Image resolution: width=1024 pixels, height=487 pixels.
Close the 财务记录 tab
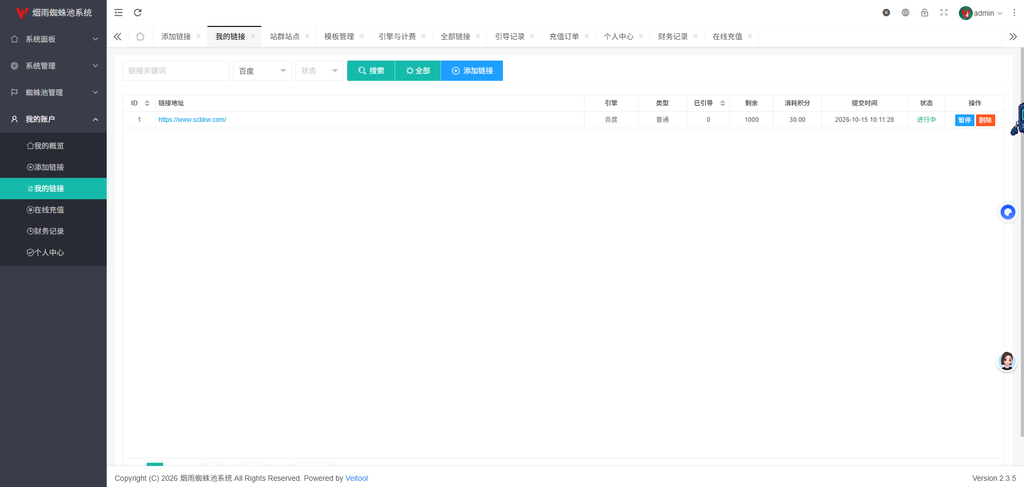[696, 37]
